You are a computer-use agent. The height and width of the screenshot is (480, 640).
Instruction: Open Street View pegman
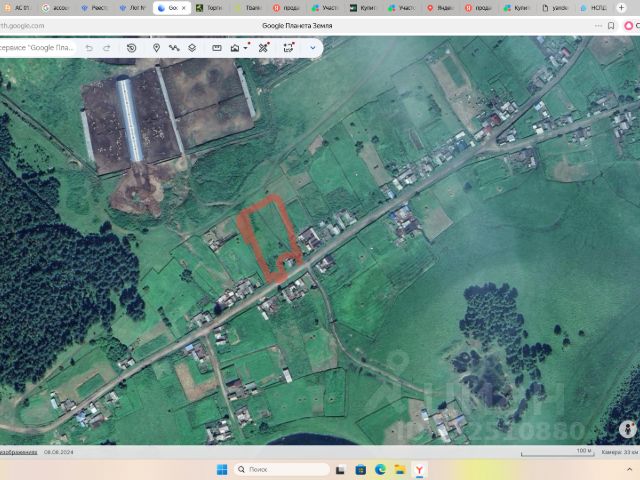627,429
